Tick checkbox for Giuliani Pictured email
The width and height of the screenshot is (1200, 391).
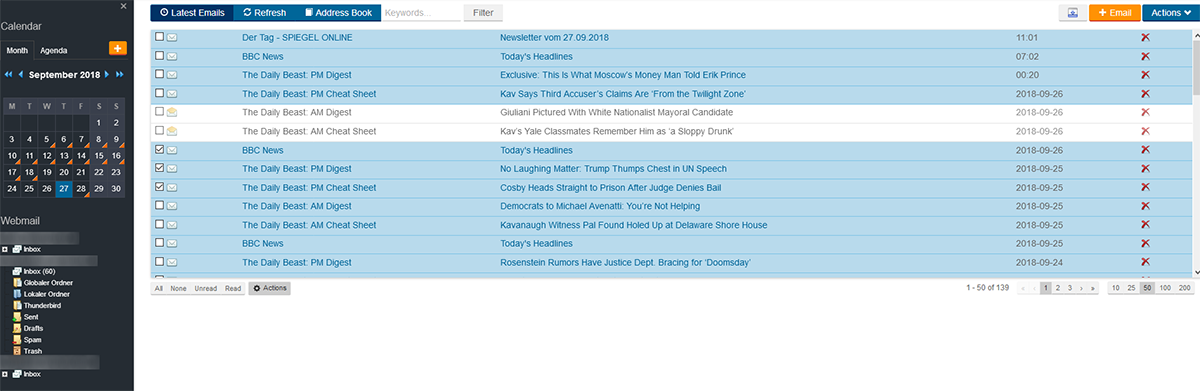(x=160, y=112)
